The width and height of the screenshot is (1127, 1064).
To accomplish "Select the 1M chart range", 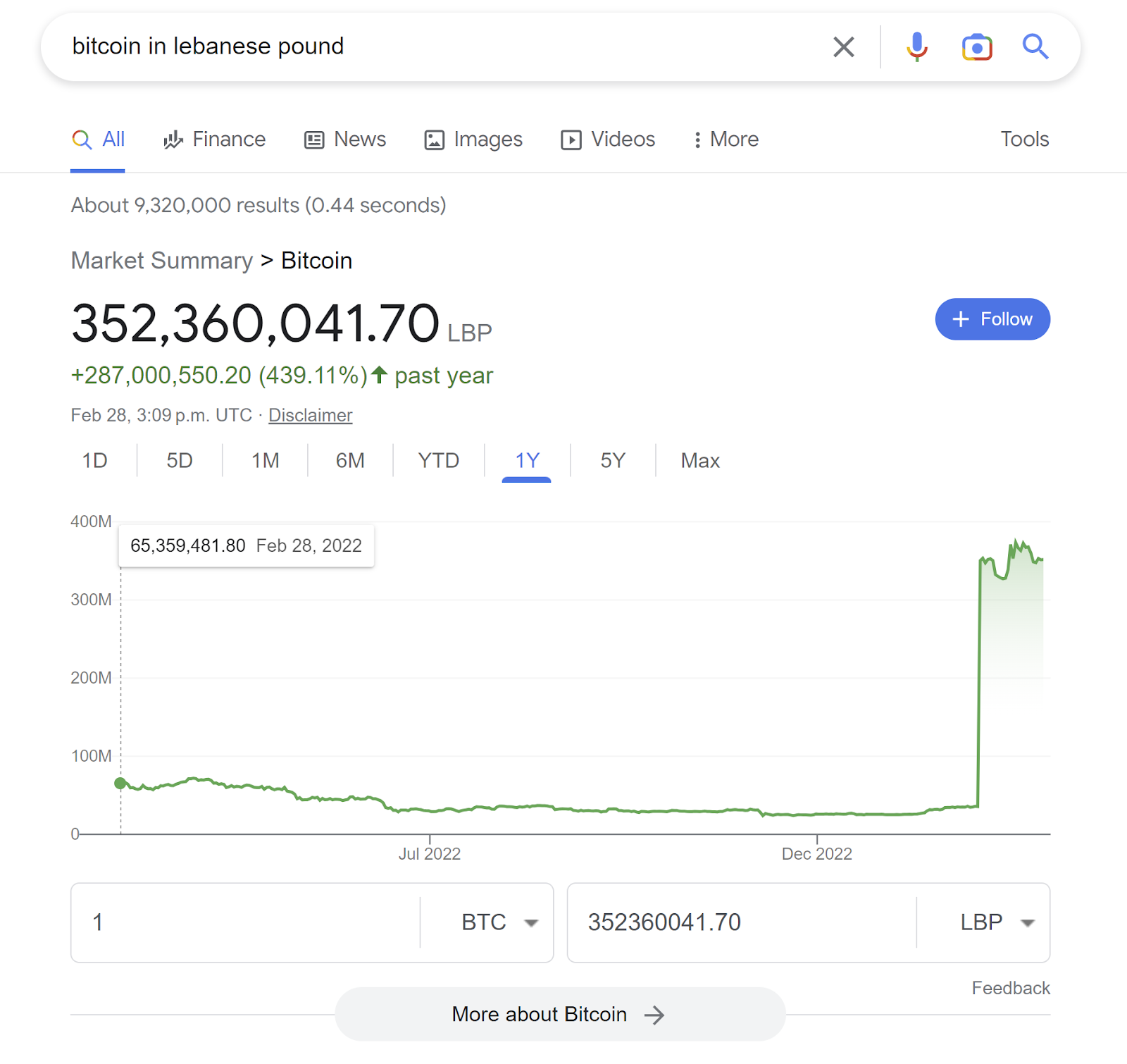I will [x=266, y=461].
